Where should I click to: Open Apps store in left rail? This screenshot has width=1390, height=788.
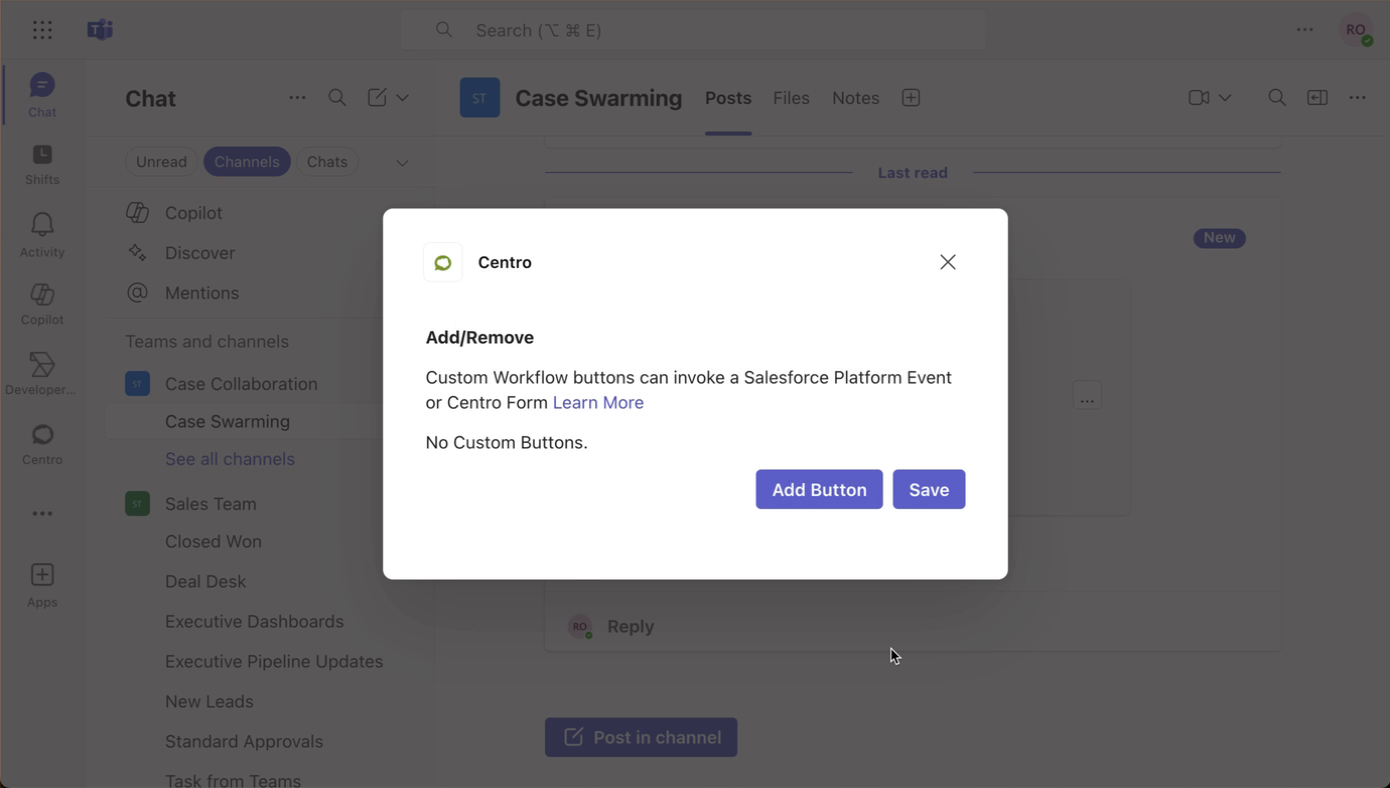coord(42,585)
